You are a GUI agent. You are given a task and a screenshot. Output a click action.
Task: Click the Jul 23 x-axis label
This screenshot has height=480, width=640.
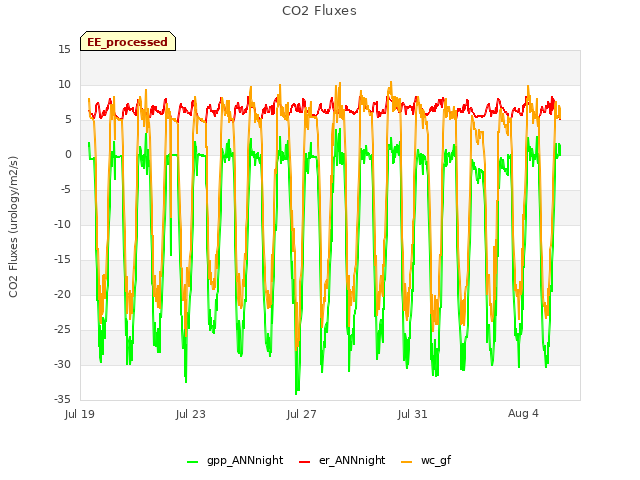191,414
